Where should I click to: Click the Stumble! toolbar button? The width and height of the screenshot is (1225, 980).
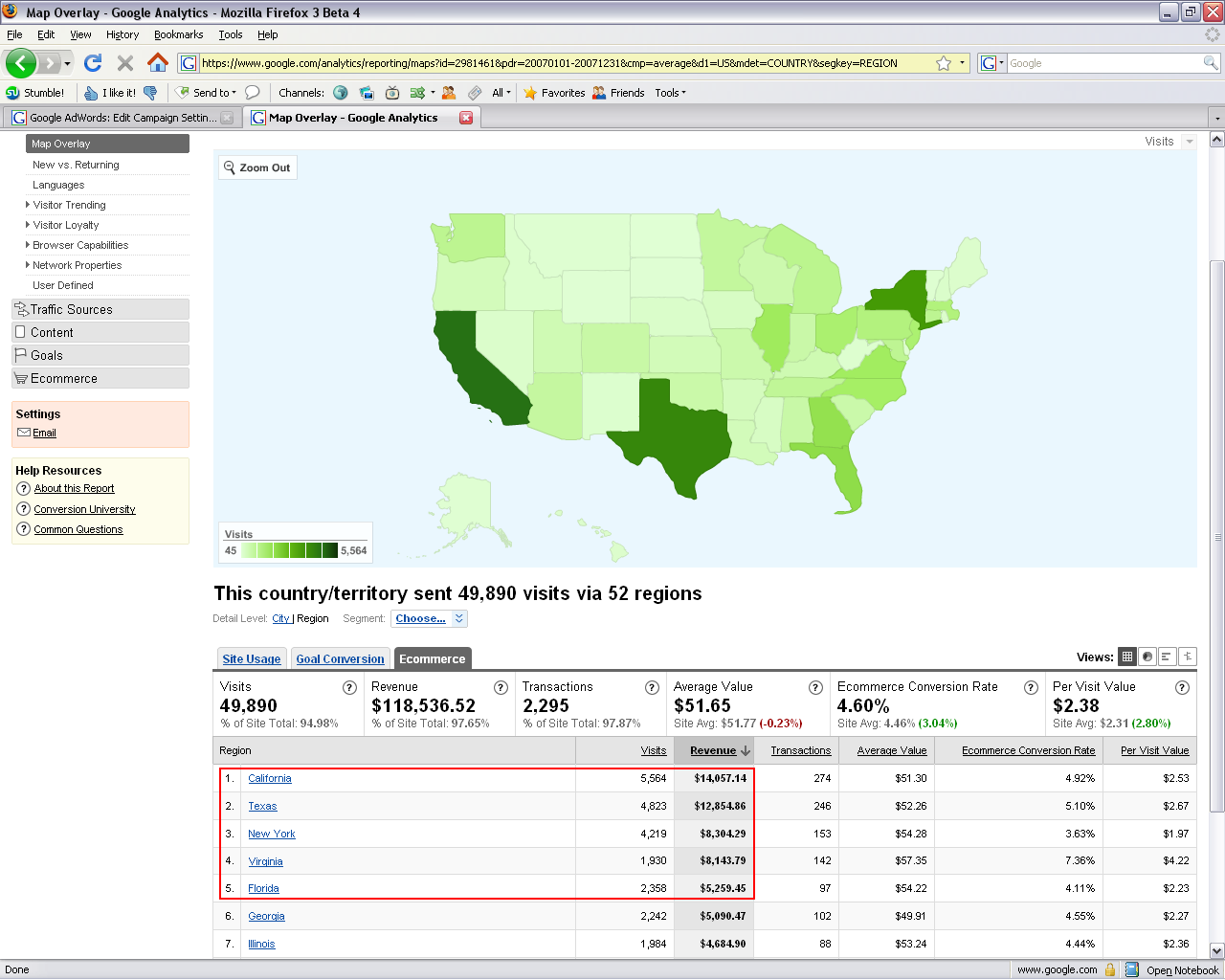[35, 93]
